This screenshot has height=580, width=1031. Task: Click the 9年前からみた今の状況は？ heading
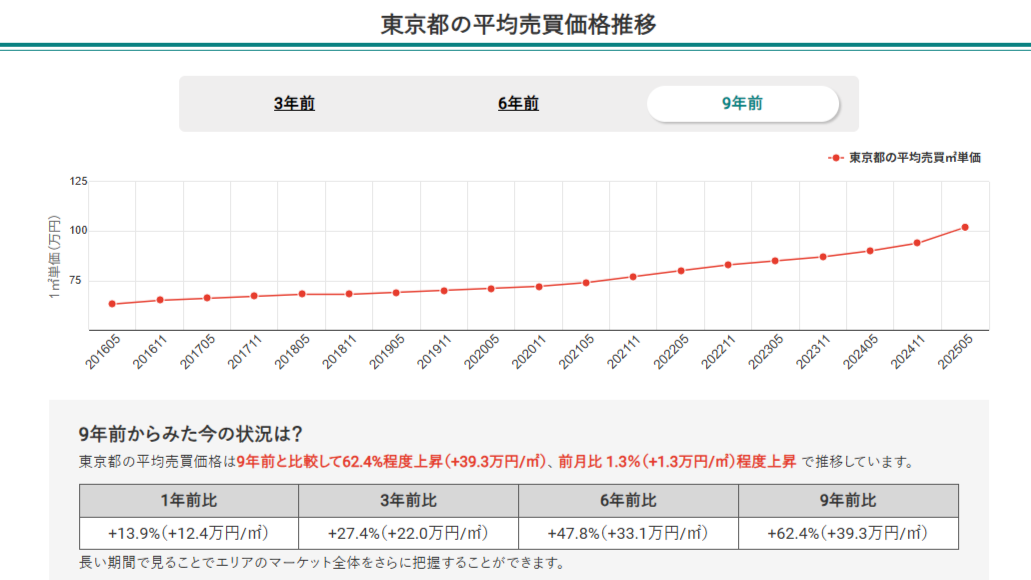[190, 434]
